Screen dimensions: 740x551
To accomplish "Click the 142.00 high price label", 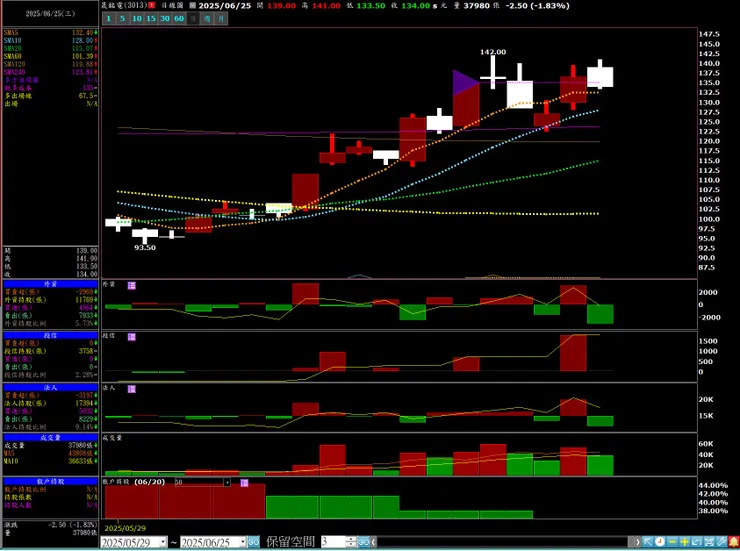I will (493, 52).
